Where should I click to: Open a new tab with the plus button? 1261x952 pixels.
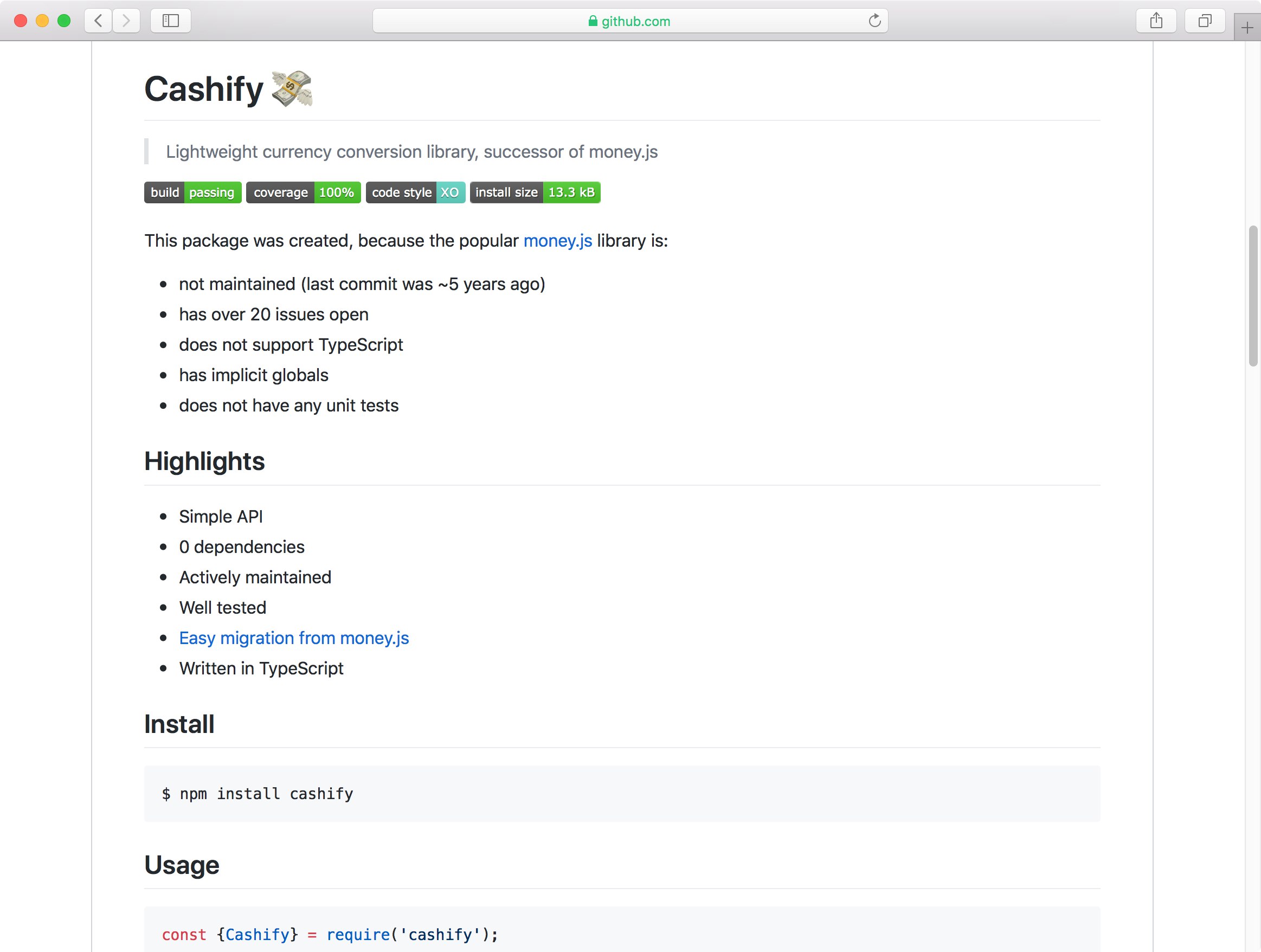[x=1247, y=27]
